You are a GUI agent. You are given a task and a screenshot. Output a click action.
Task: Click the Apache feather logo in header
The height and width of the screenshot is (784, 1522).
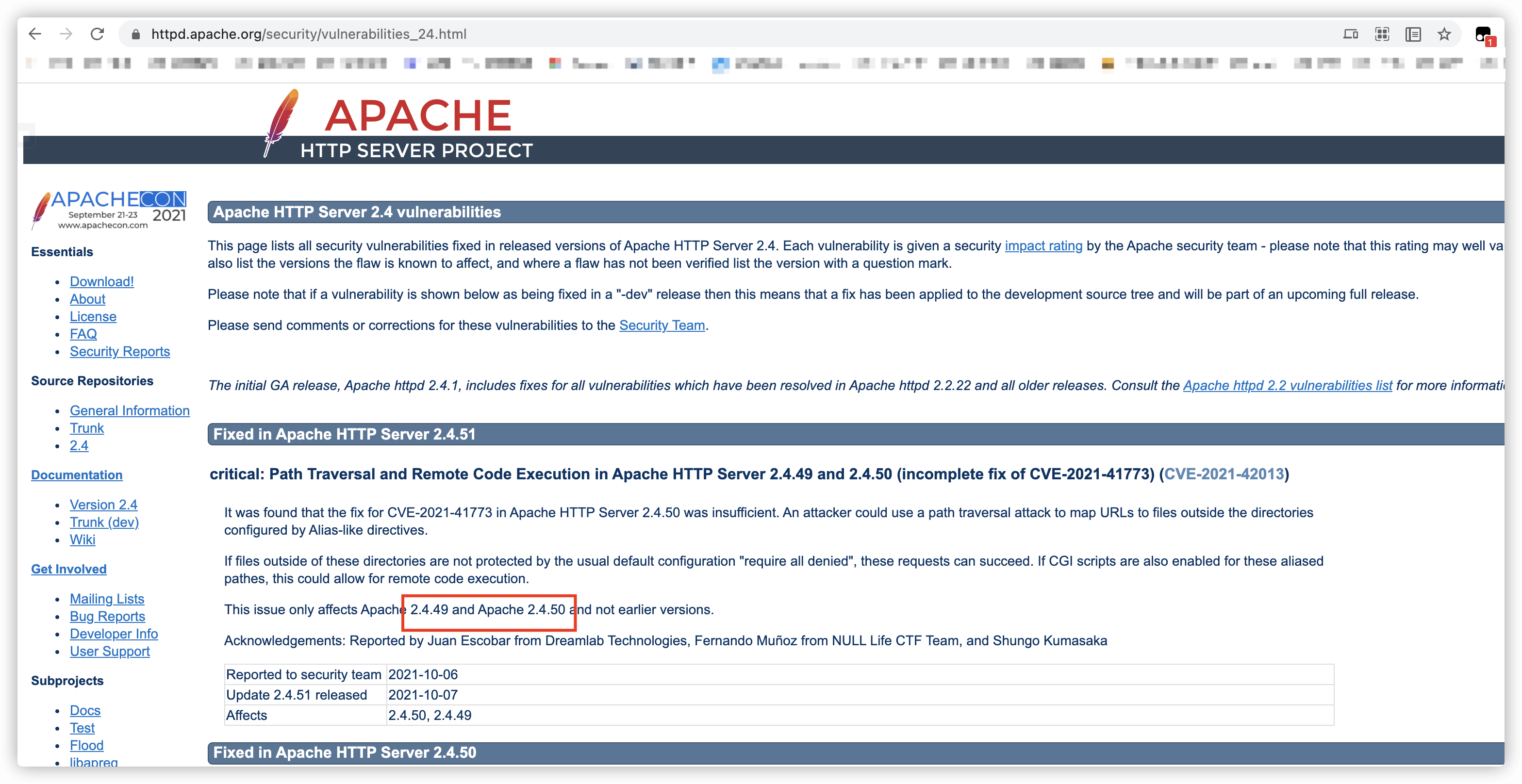pos(281,122)
